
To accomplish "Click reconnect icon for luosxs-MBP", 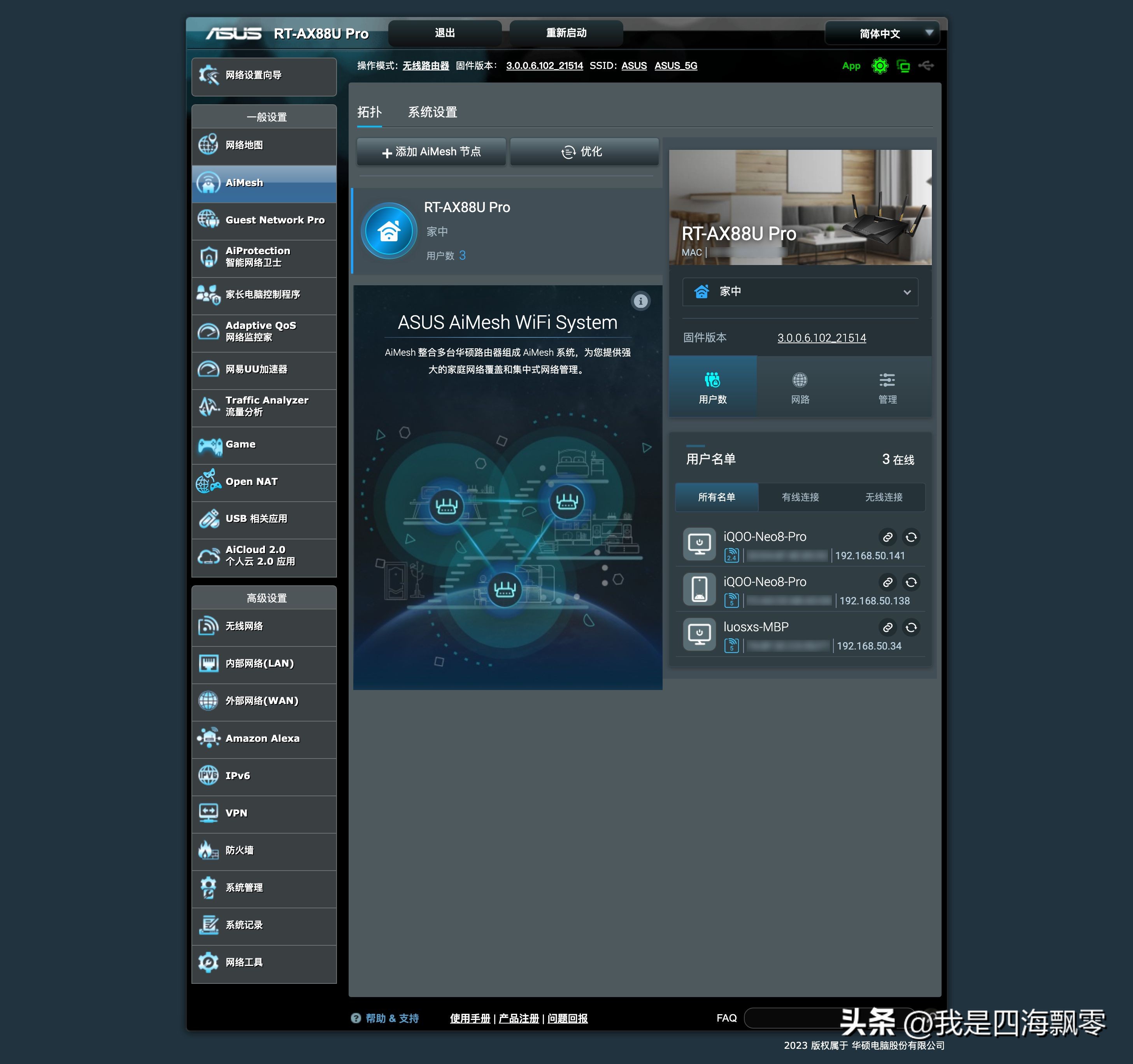I will coord(911,627).
